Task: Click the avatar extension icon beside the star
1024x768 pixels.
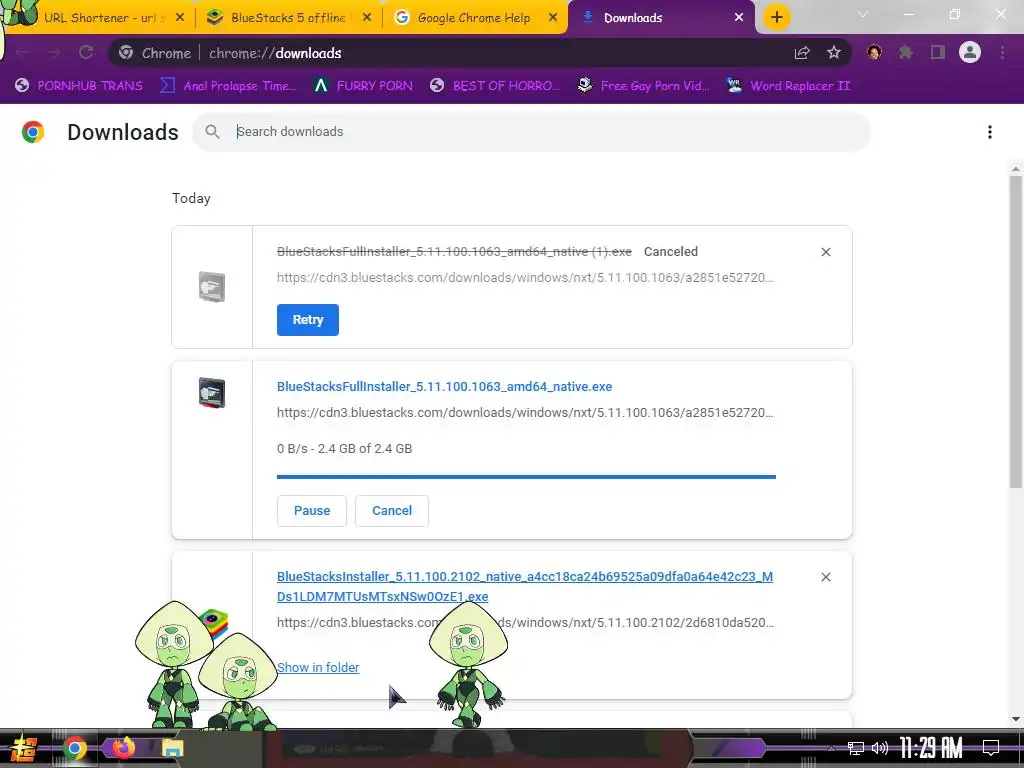Action: [874, 53]
